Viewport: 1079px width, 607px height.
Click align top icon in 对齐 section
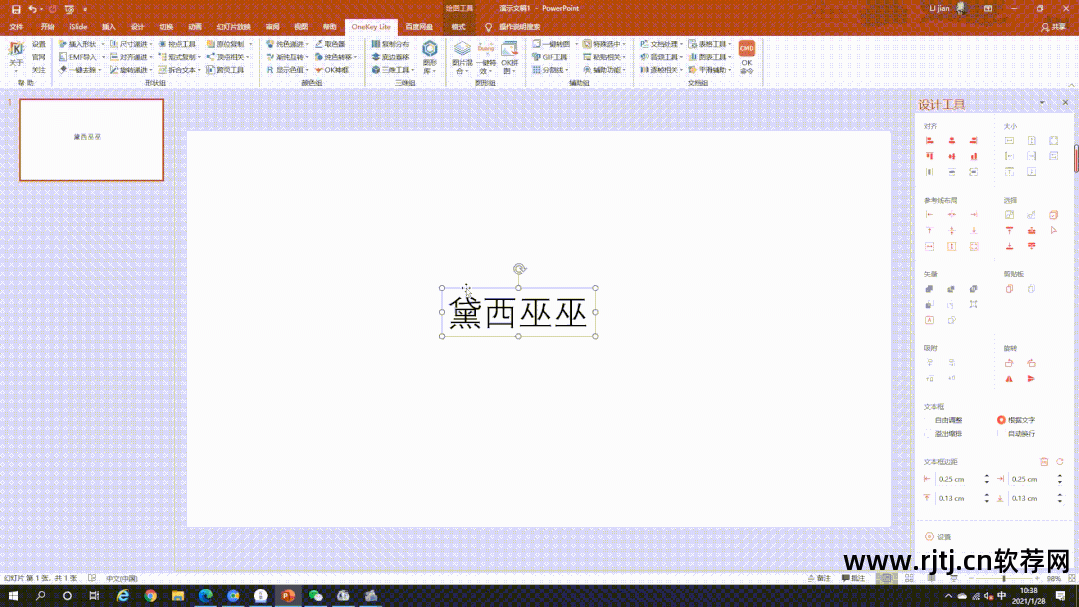pyautogui.click(x=930, y=156)
